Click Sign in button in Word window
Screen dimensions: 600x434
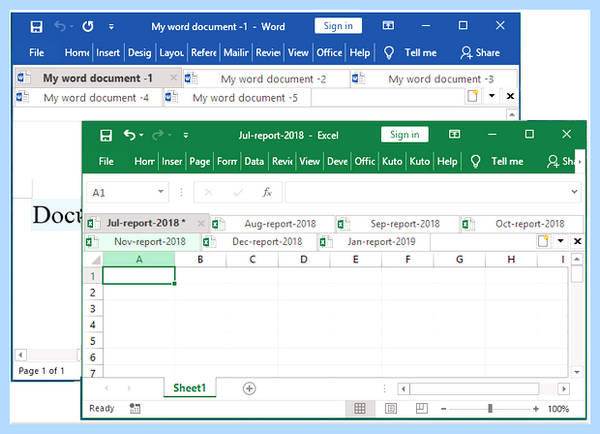pos(338,26)
